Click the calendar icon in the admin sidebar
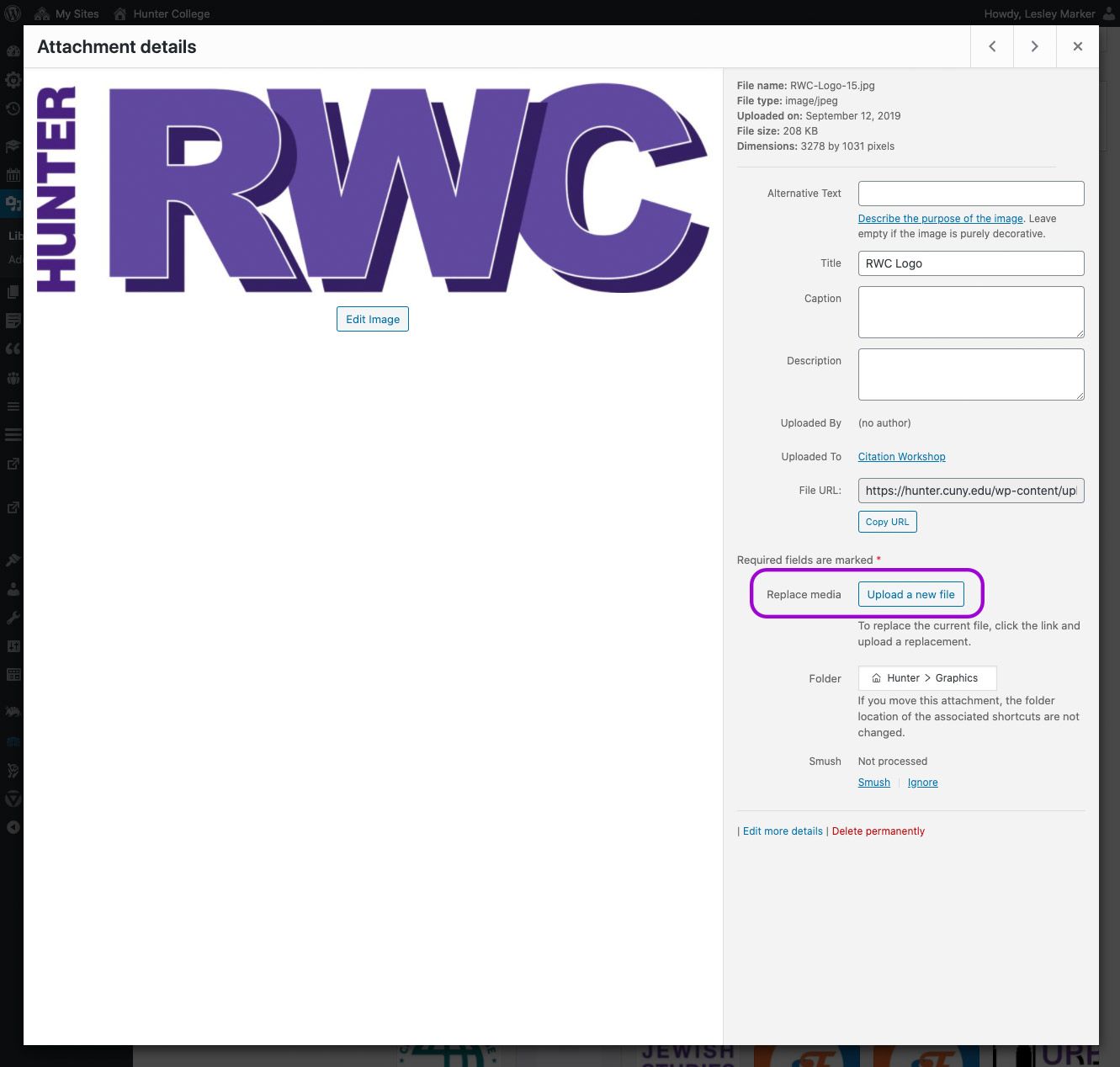Image resolution: width=1120 pixels, height=1067 pixels. (x=13, y=175)
